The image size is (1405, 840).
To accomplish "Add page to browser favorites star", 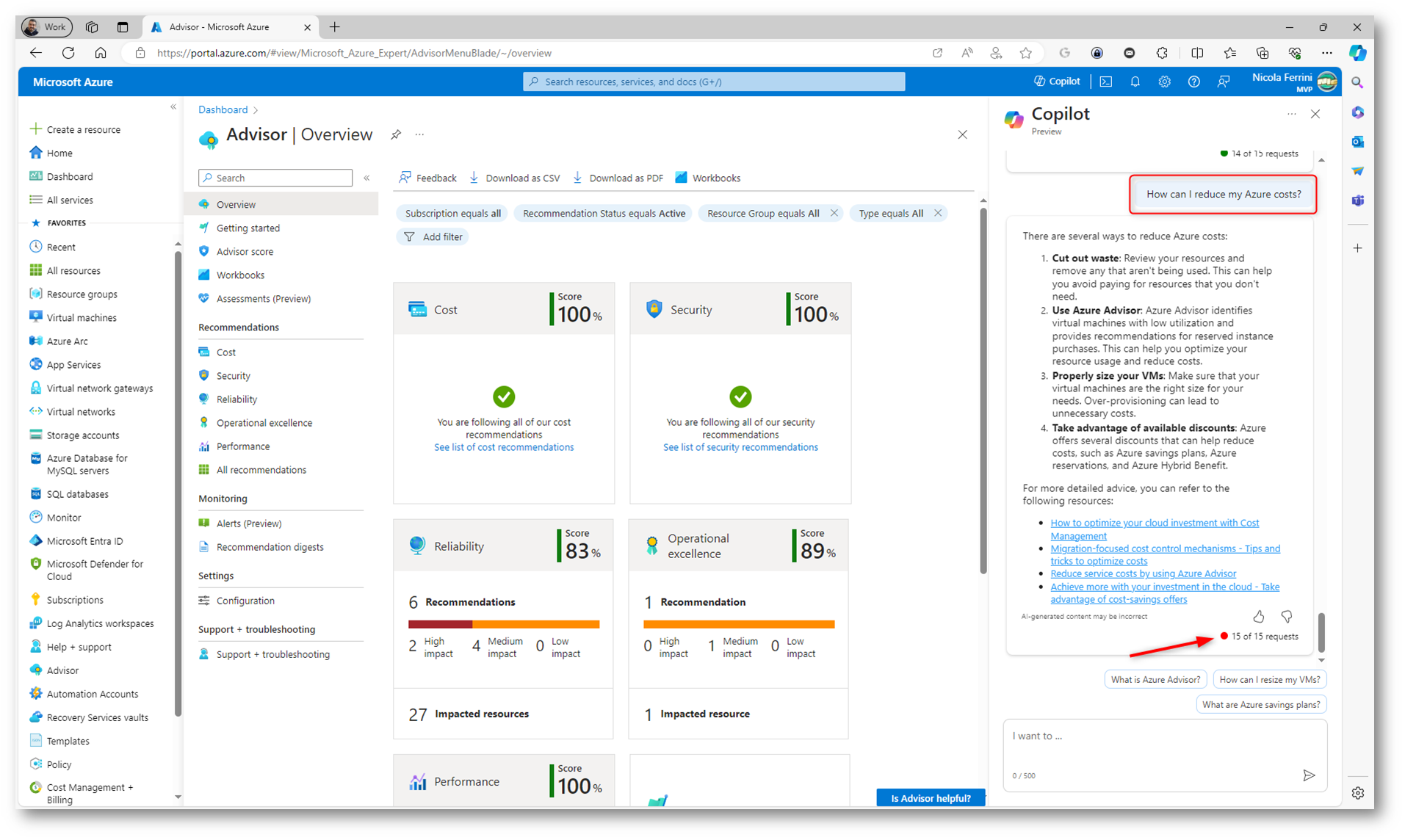I will [x=1025, y=53].
